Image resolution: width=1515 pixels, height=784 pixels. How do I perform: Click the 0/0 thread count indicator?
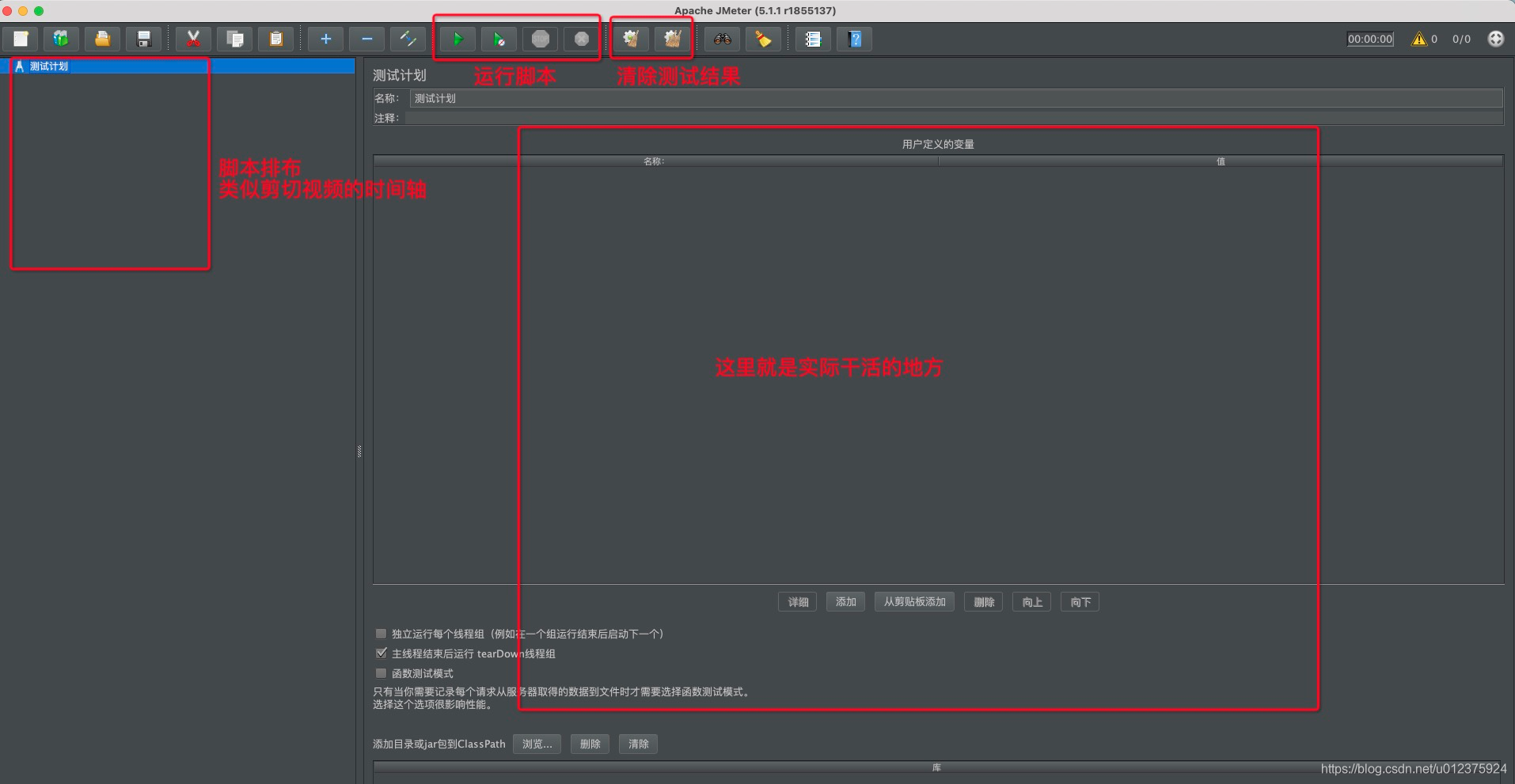(1461, 39)
